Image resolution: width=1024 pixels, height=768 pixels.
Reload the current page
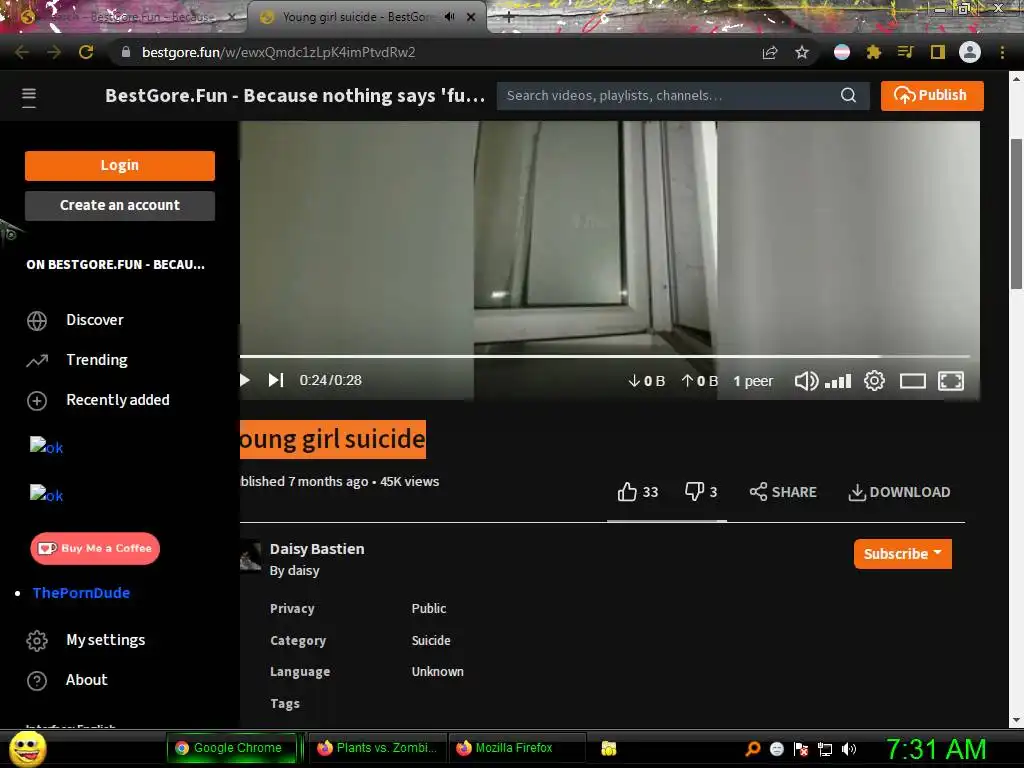point(86,52)
